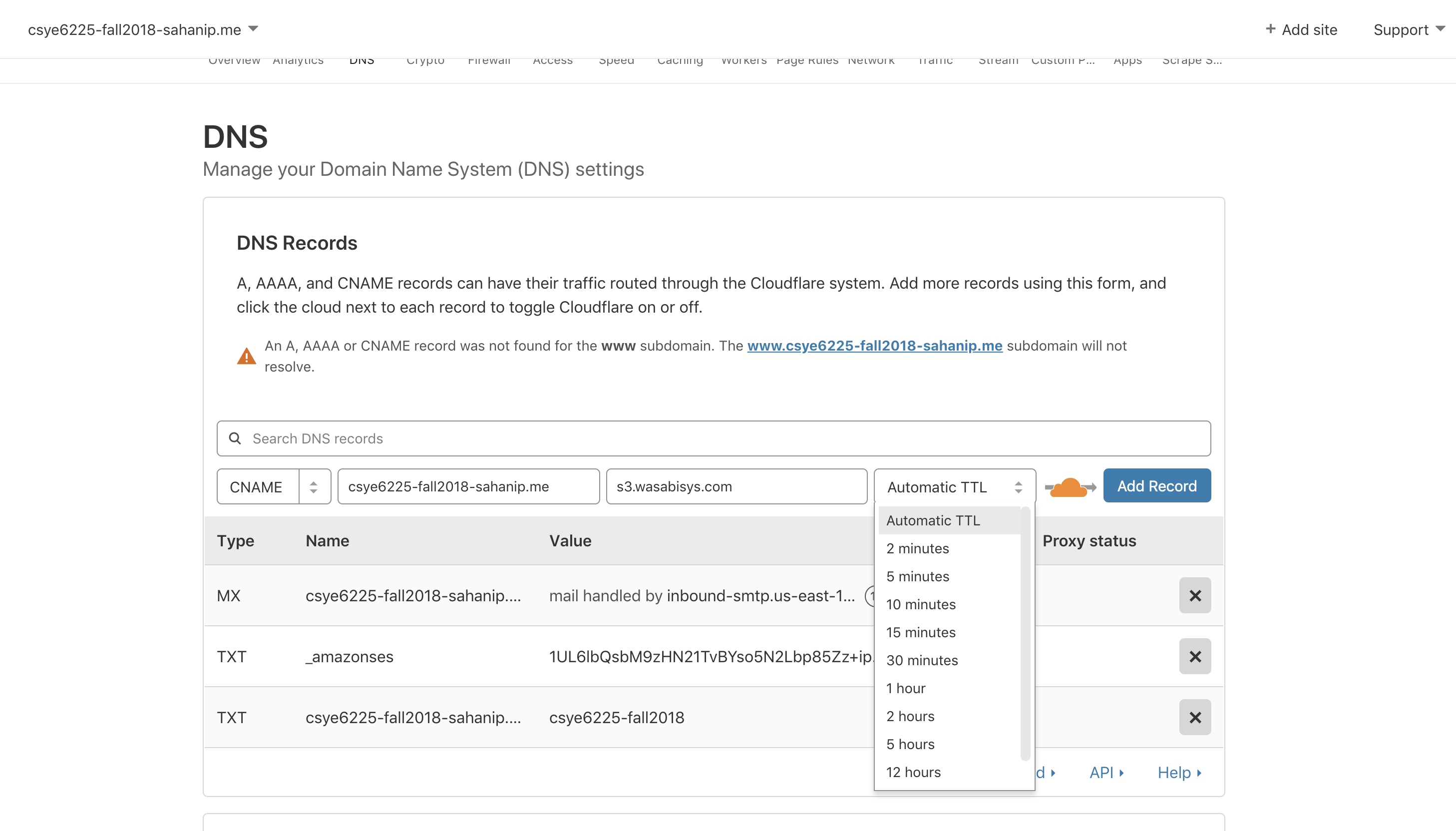Viewport: 1456px width, 831px height.
Task: Choose 30 minutes TTL option
Action: (949, 660)
